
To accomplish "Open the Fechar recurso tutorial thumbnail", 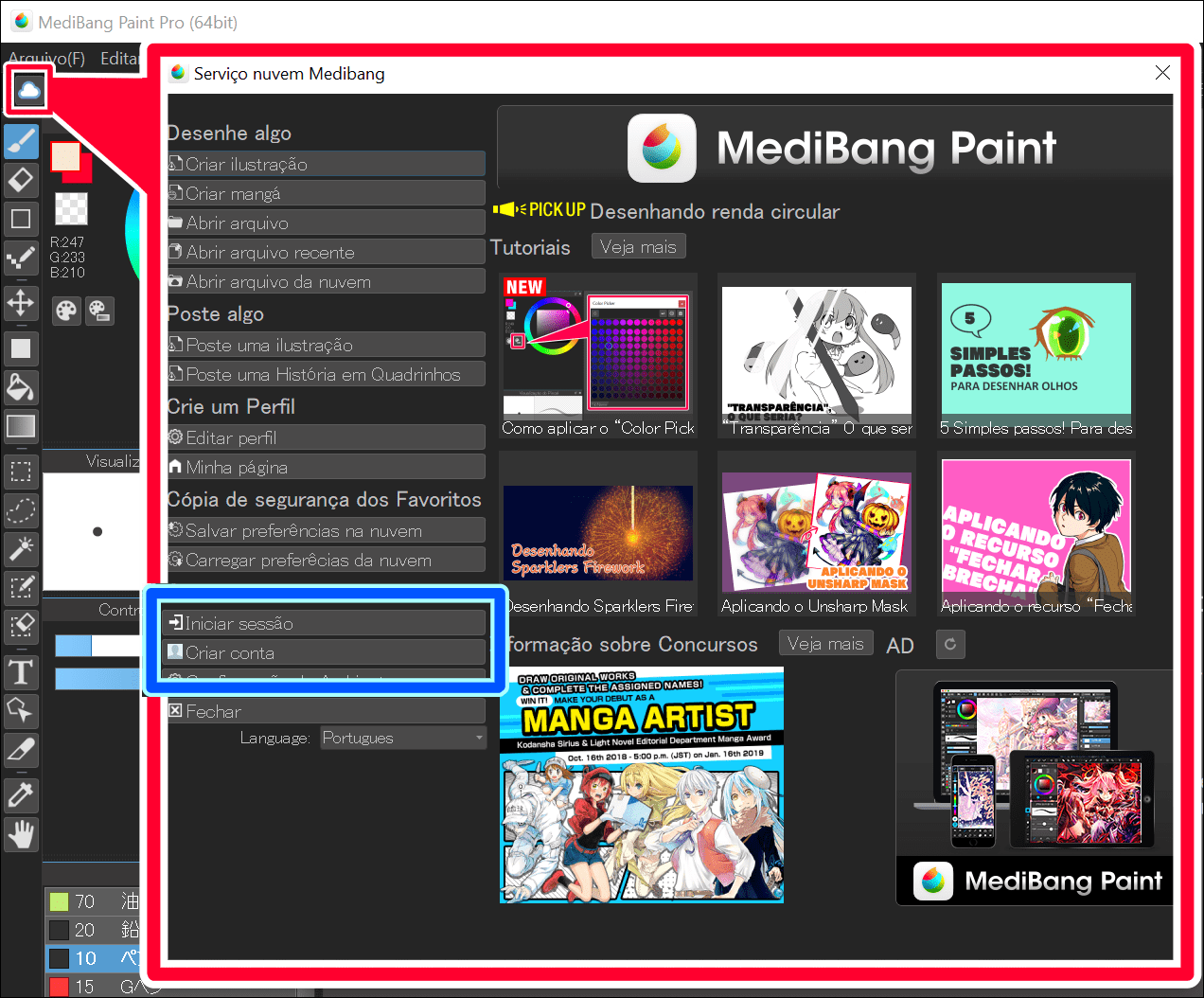I will click(1036, 533).
